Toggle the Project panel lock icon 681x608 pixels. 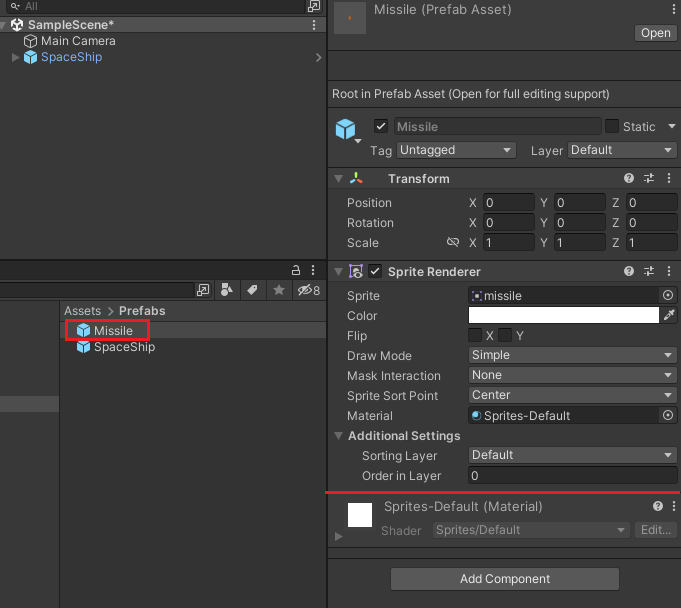[x=296, y=270]
